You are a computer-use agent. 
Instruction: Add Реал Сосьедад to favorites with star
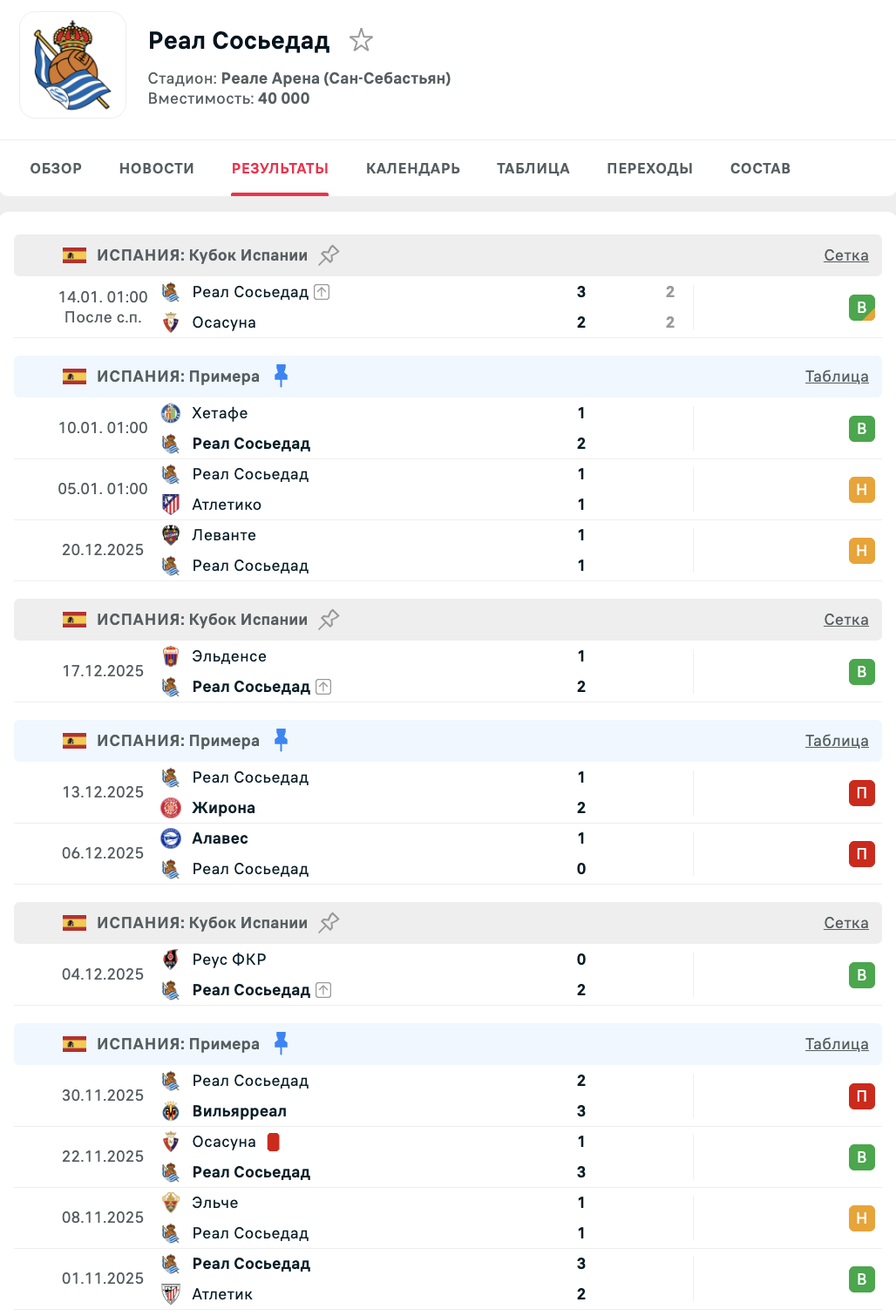[x=361, y=40]
